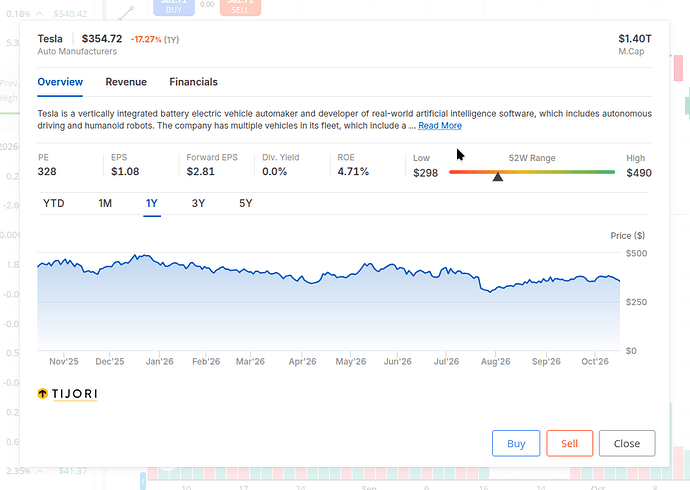Click the -17.27% change value
The image size is (690, 490).
click(x=146, y=40)
